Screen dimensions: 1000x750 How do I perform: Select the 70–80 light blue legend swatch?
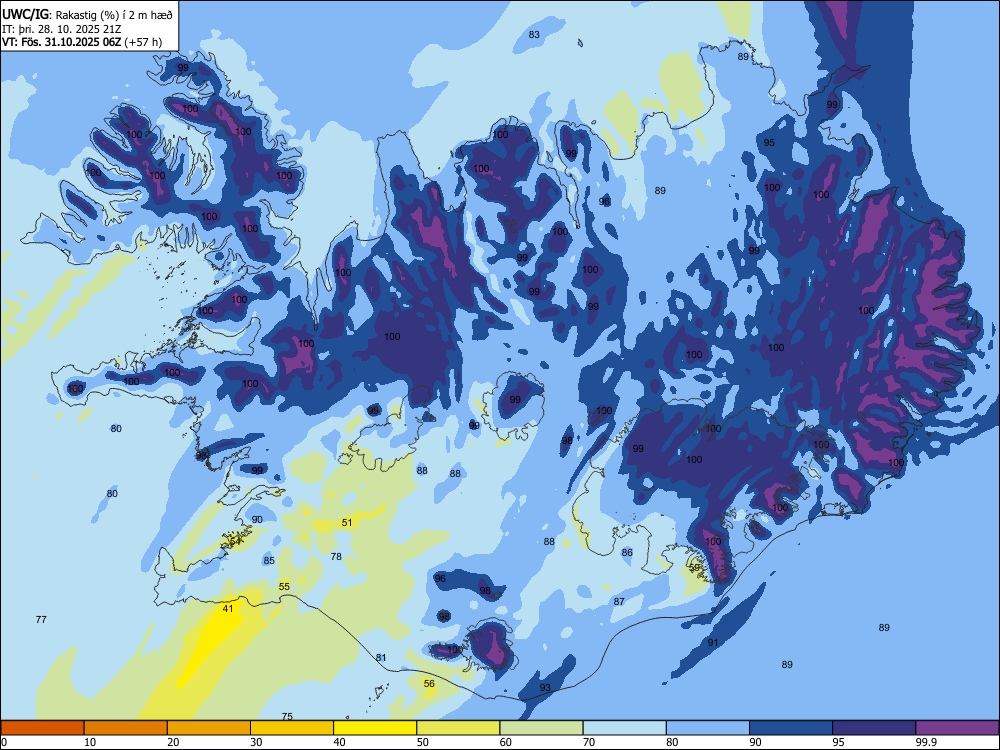click(x=624, y=728)
